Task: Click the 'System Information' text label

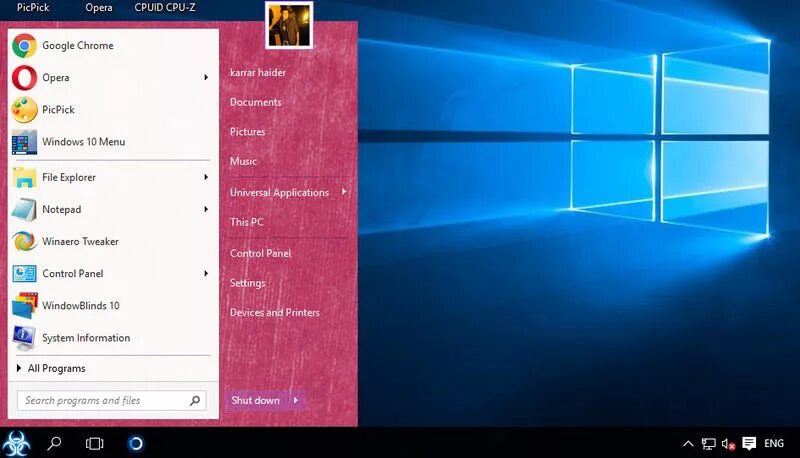Action: pos(86,338)
